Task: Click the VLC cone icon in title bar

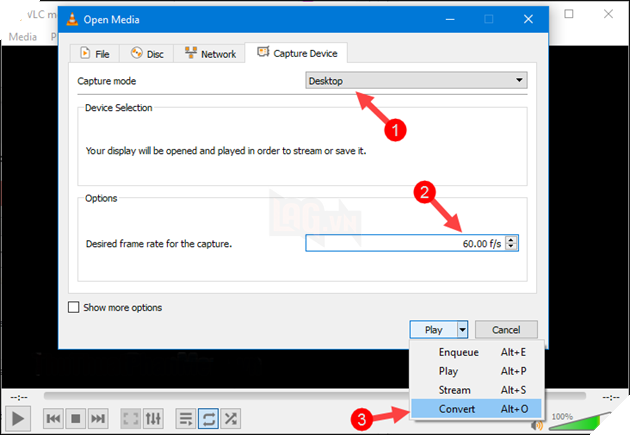Action: [72, 19]
